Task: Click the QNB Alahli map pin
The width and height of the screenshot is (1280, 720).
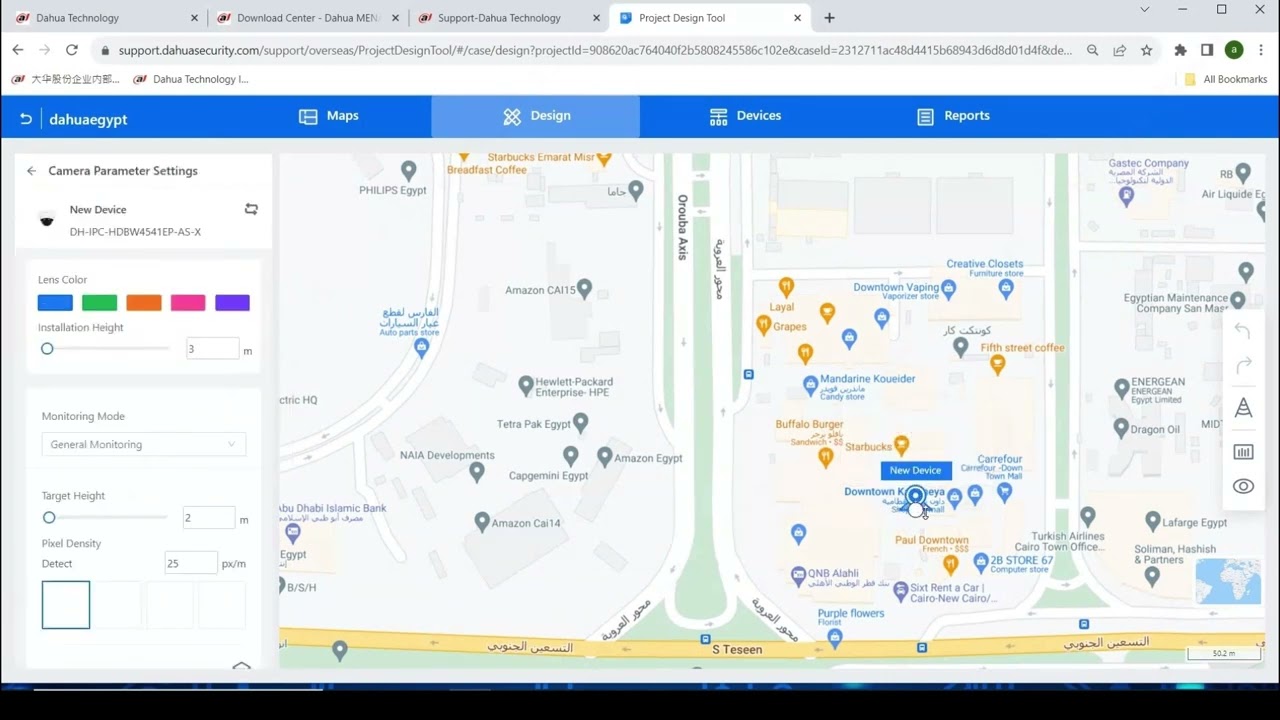Action: [x=798, y=575]
